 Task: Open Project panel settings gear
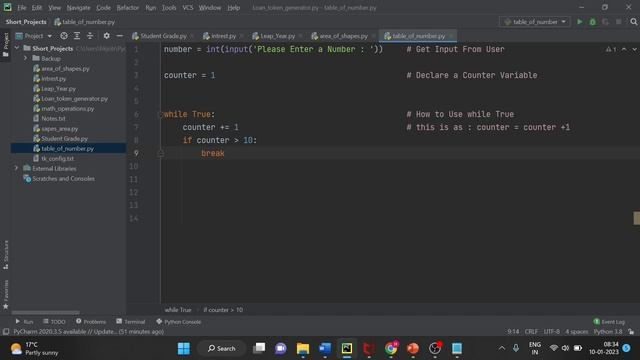click(x=107, y=36)
